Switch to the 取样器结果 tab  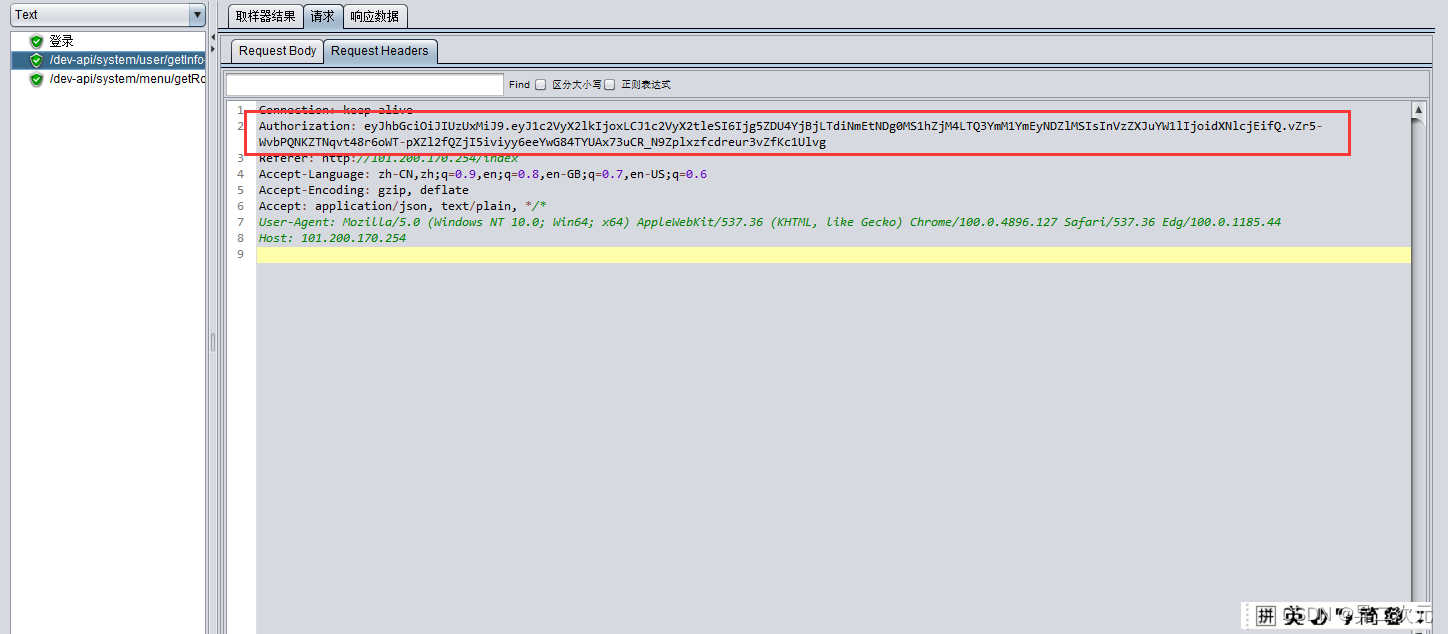click(266, 16)
